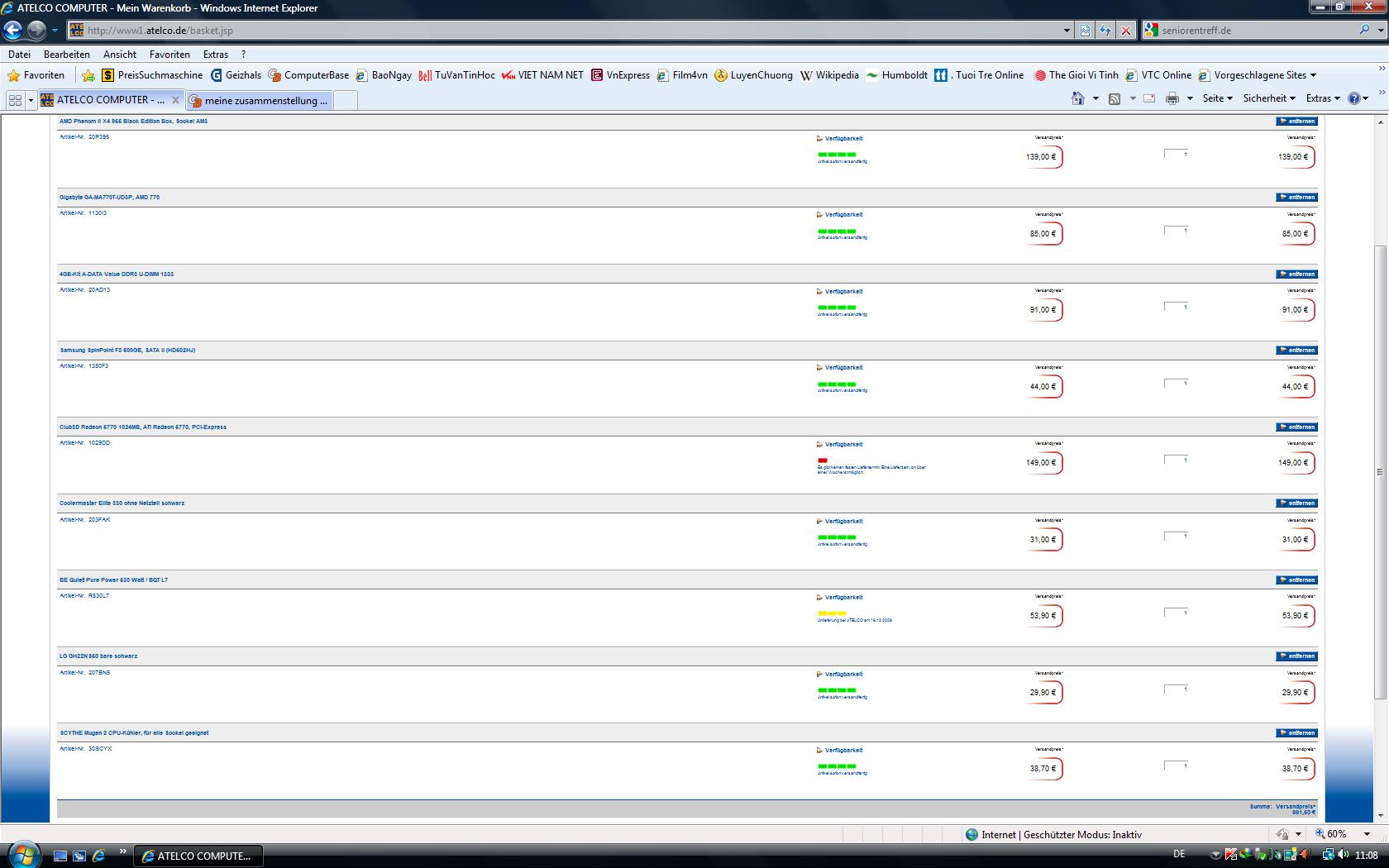Select the ATELCO COMPUTER browser tab
The image size is (1389, 868).
tap(111, 100)
